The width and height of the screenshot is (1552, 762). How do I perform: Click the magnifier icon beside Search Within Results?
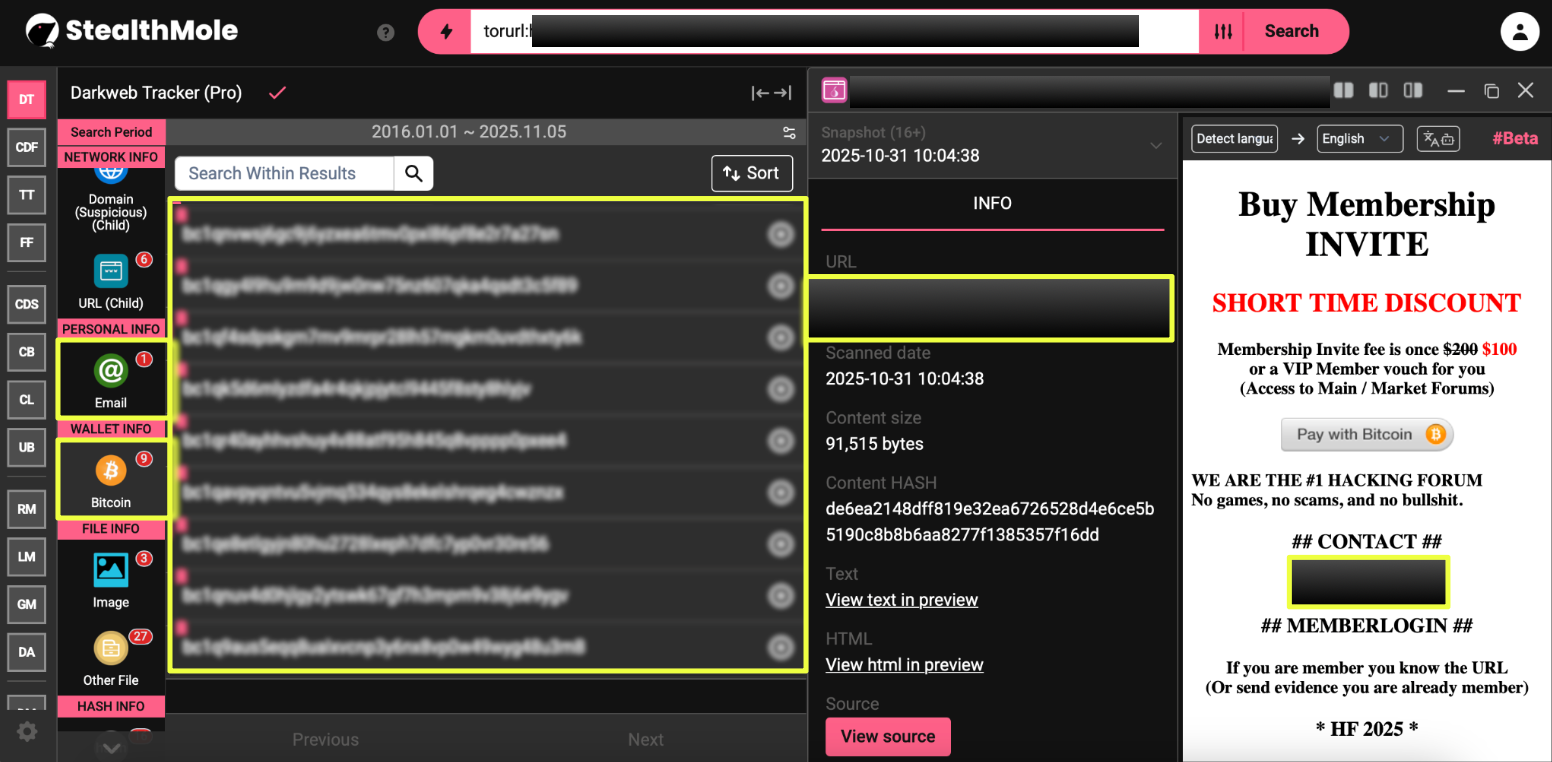(414, 173)
